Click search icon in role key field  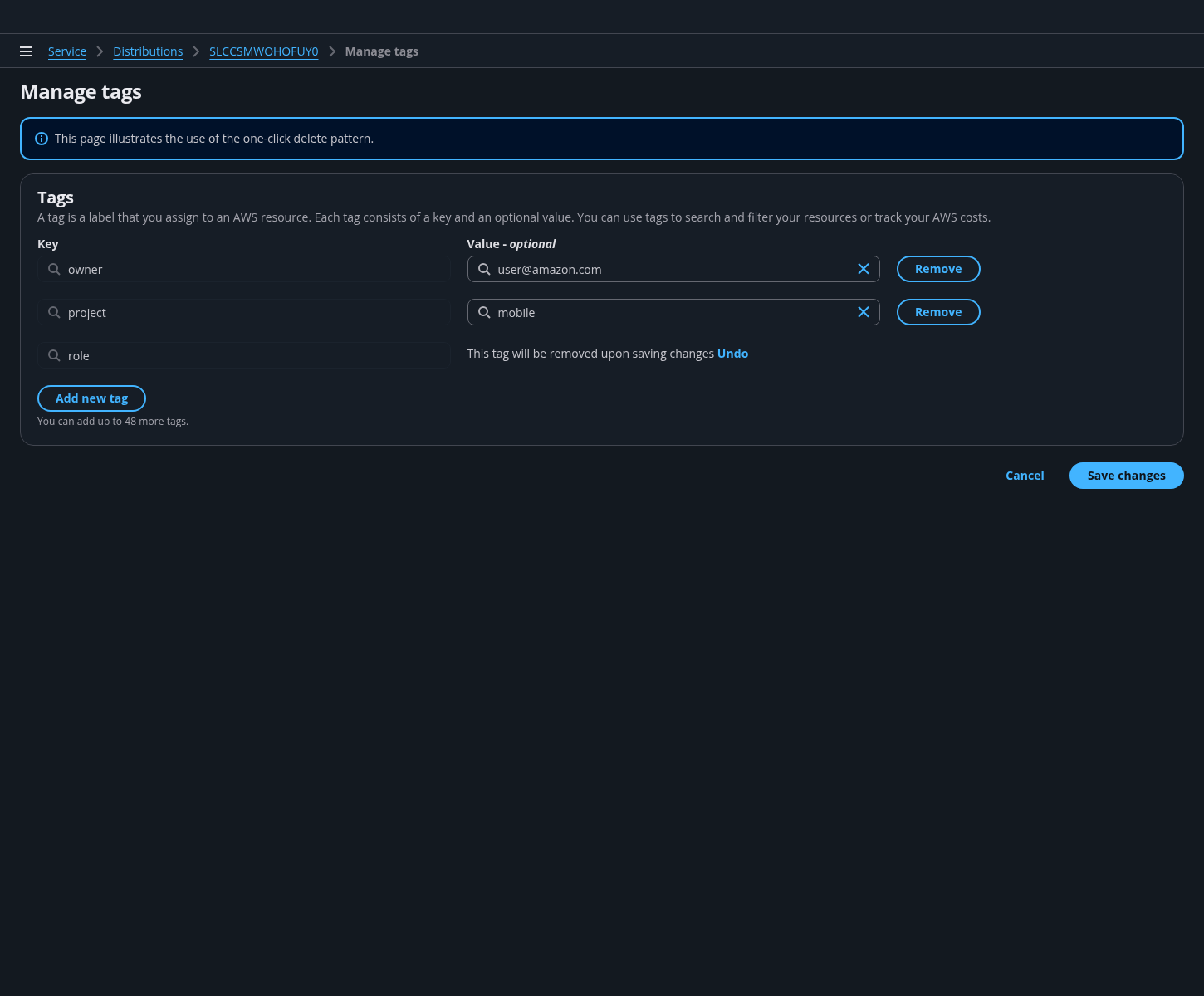coord(54,355)
